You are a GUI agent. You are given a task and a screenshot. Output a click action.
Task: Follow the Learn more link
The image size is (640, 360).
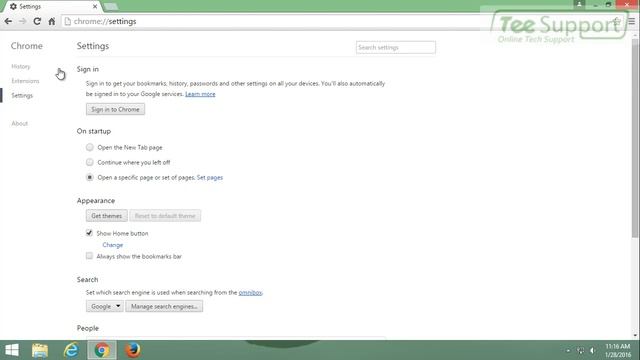[x=200, y=94]
